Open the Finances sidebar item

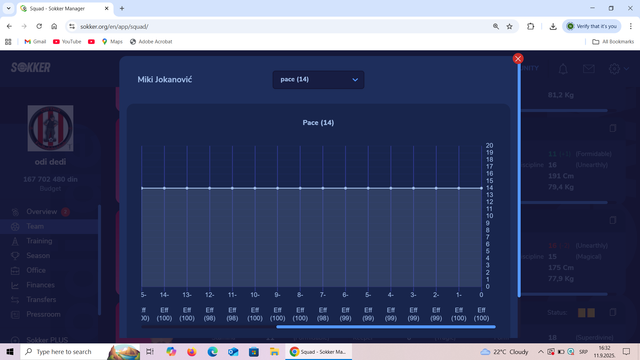(x=40, y=285)
